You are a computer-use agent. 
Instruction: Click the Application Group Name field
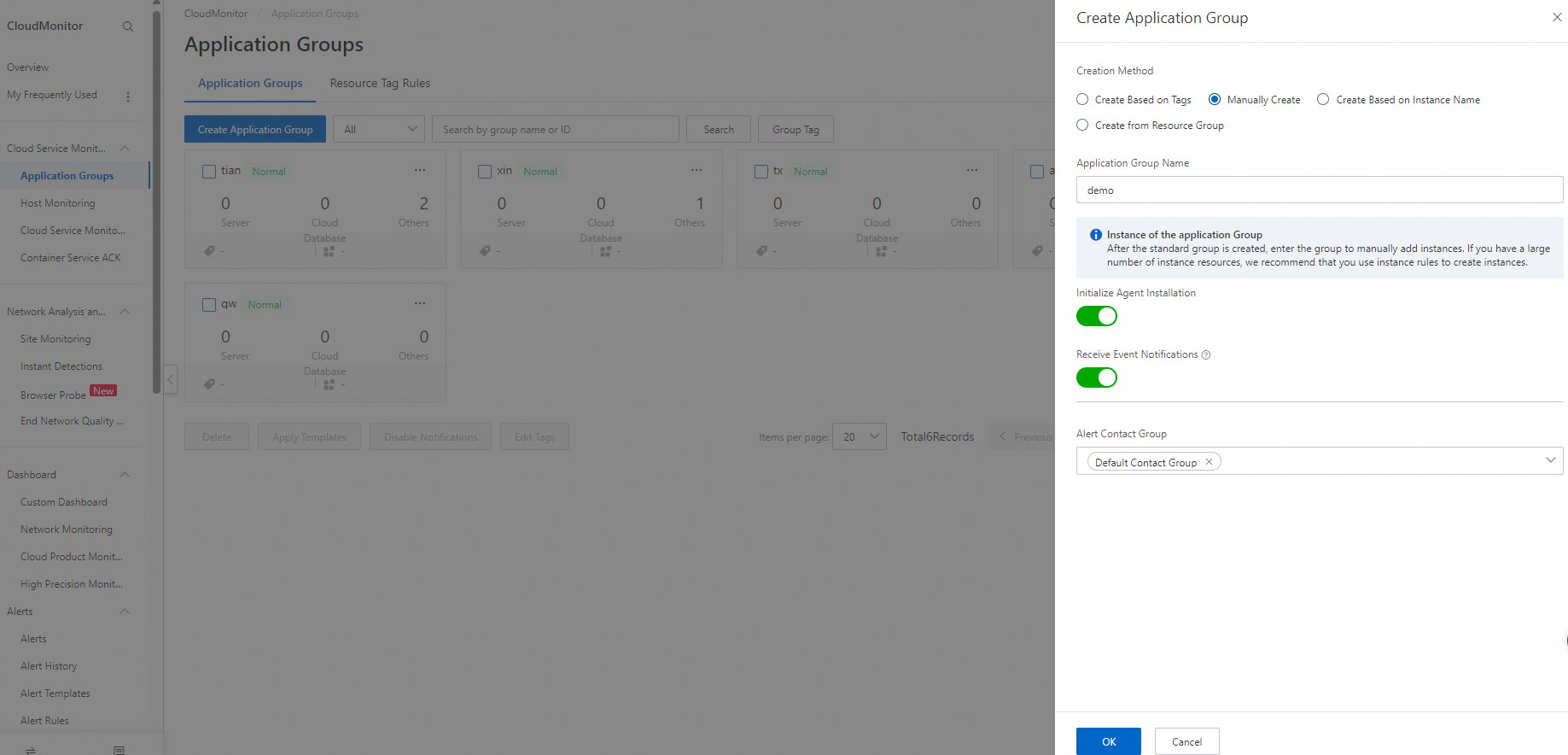pos(1320,190)
